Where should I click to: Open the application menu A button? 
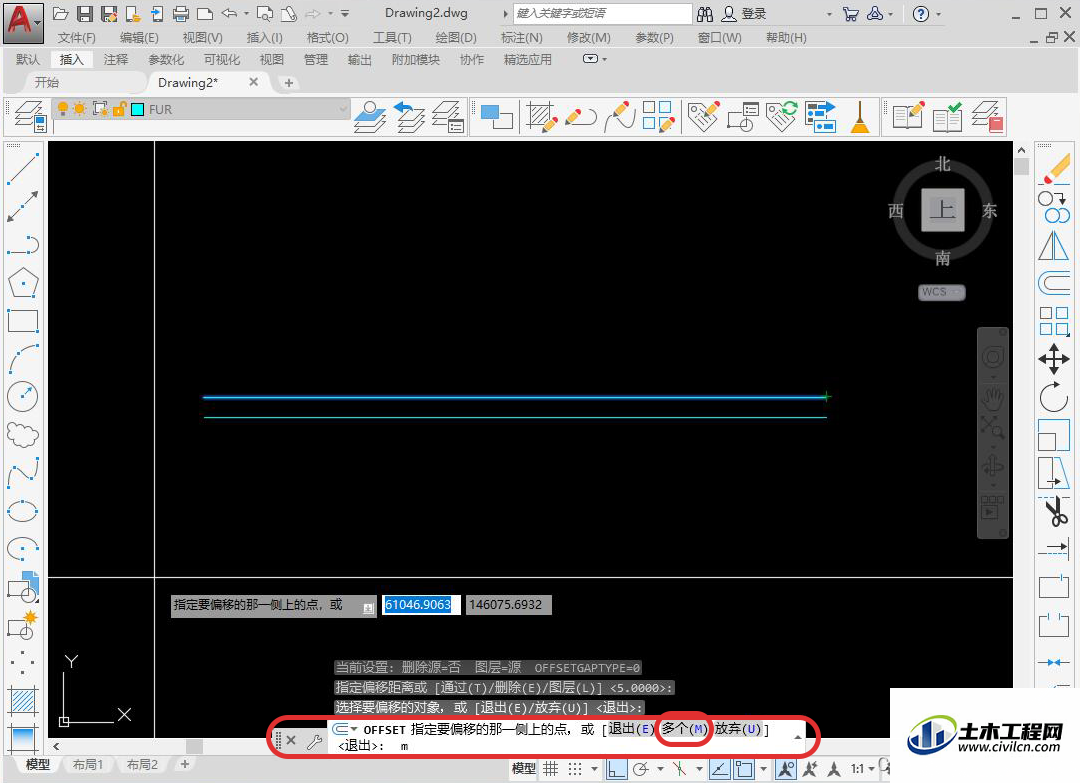23,21
